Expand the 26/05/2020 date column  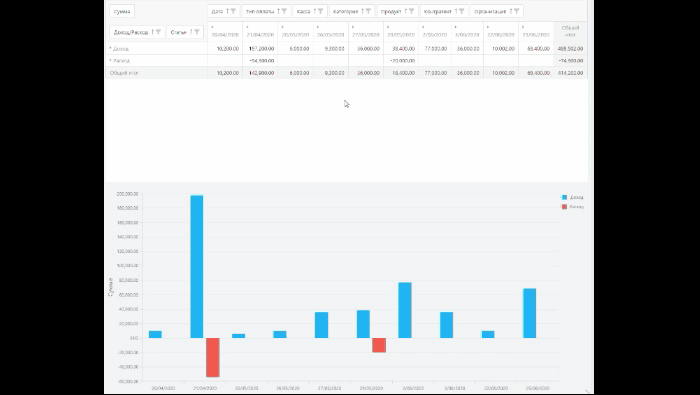click(317, 28)
